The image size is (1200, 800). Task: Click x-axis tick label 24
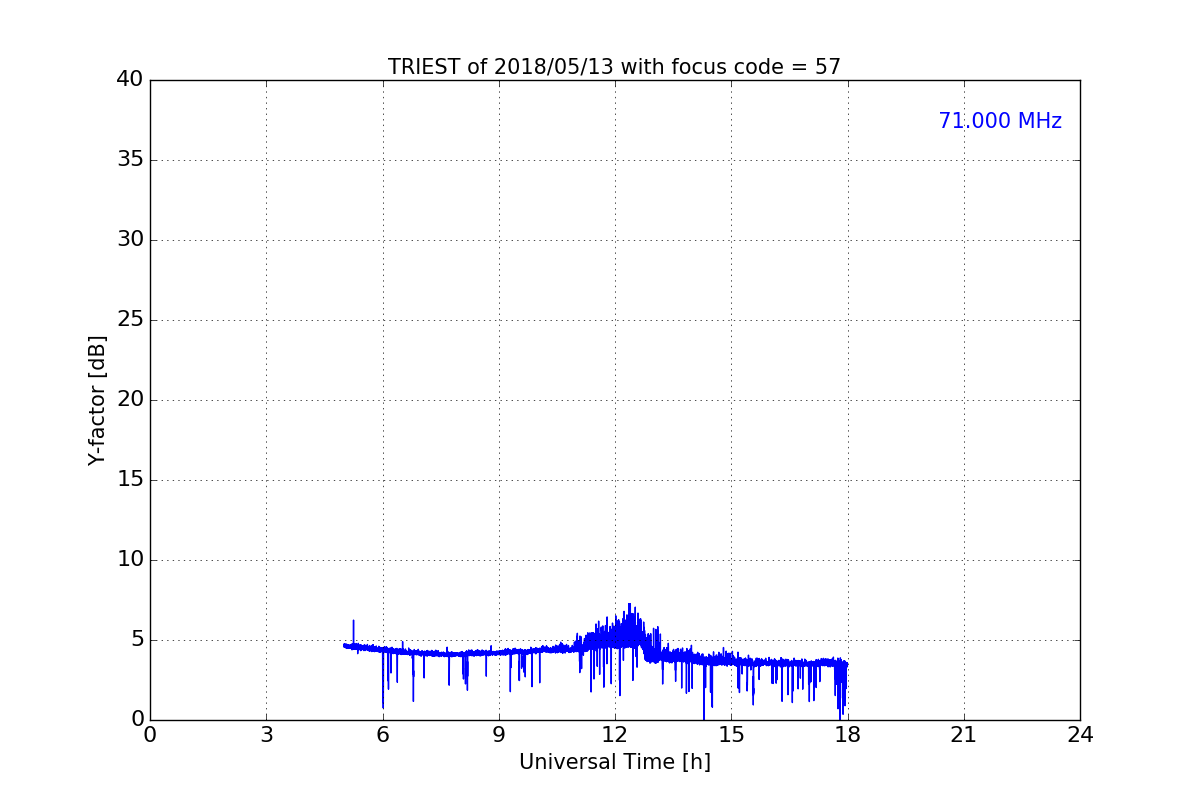point(1080,735)
